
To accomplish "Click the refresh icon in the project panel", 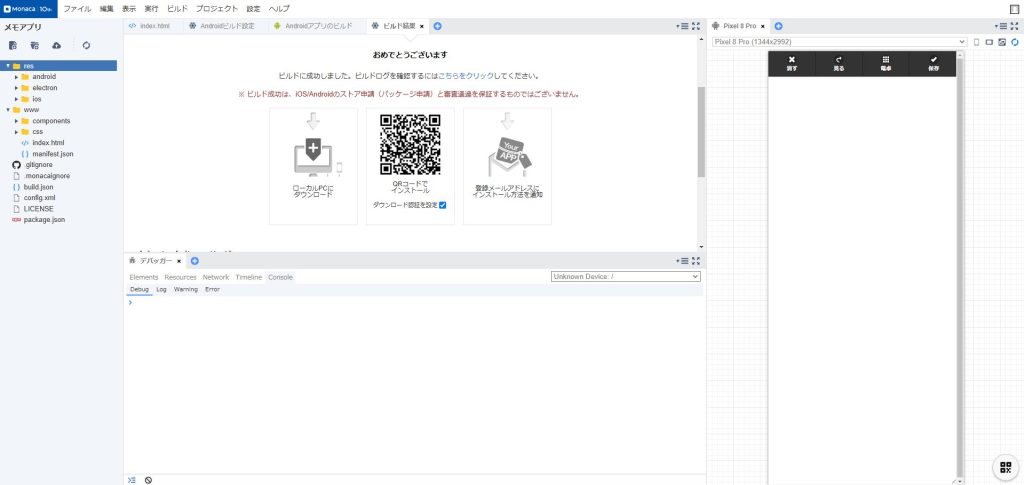I will [x=86, y=45].
